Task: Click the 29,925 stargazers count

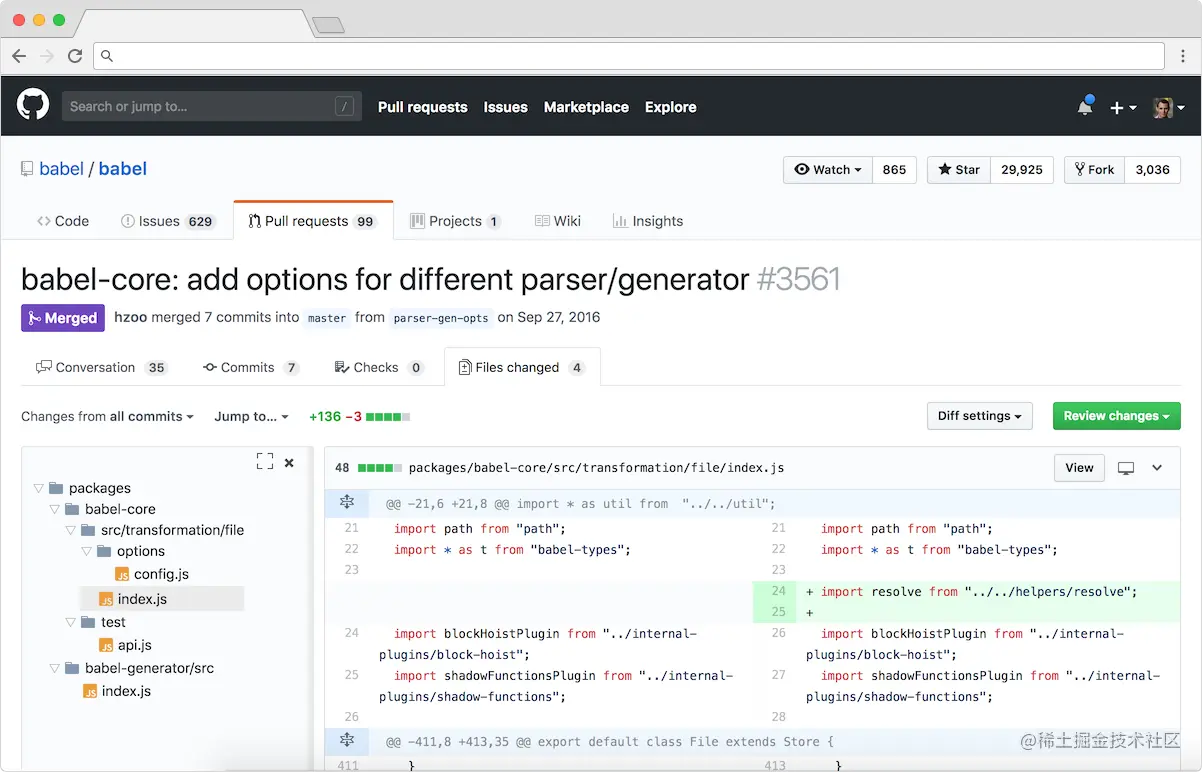Action: (1022, 170)
